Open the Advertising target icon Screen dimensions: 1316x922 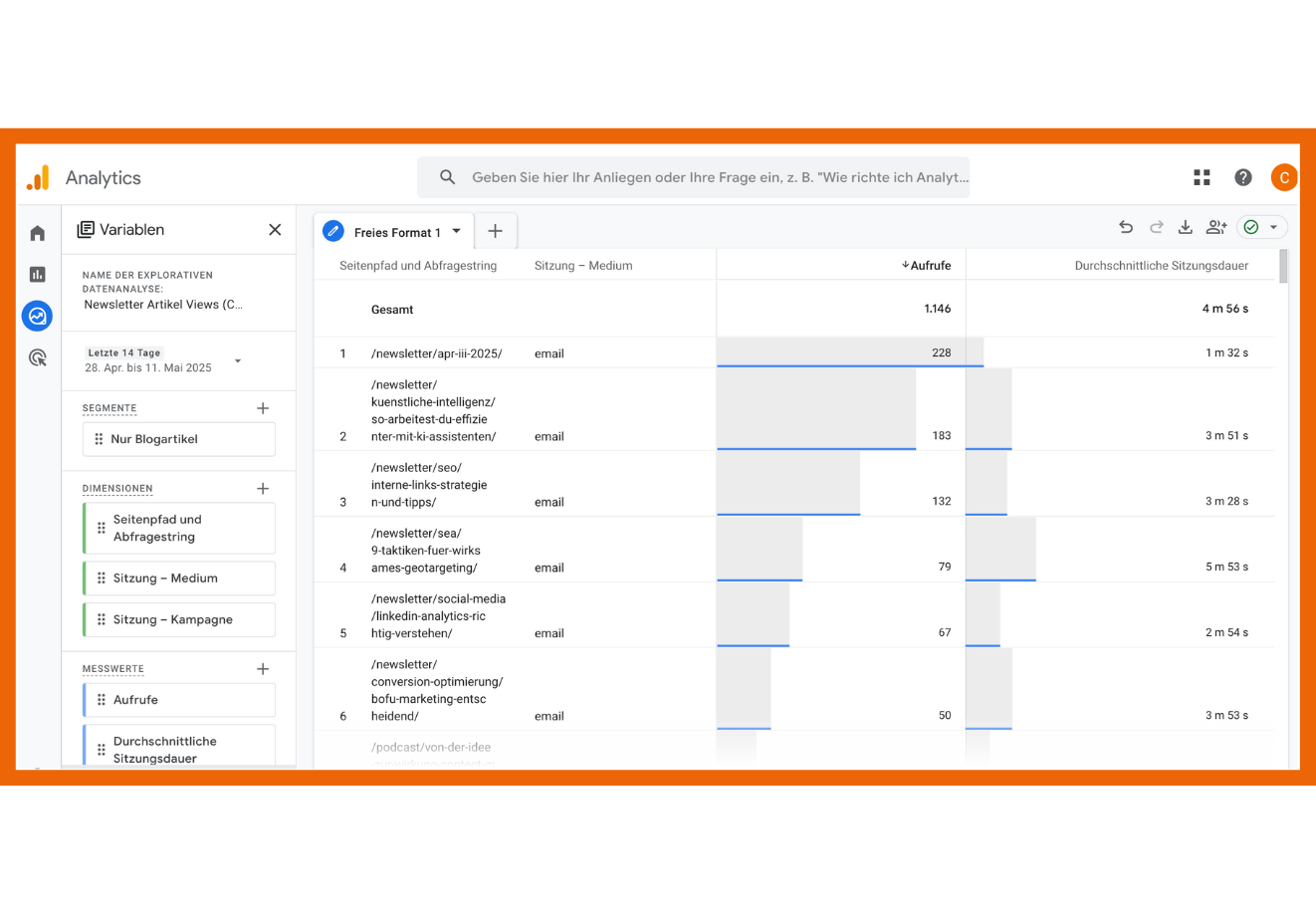click(38, 358)
